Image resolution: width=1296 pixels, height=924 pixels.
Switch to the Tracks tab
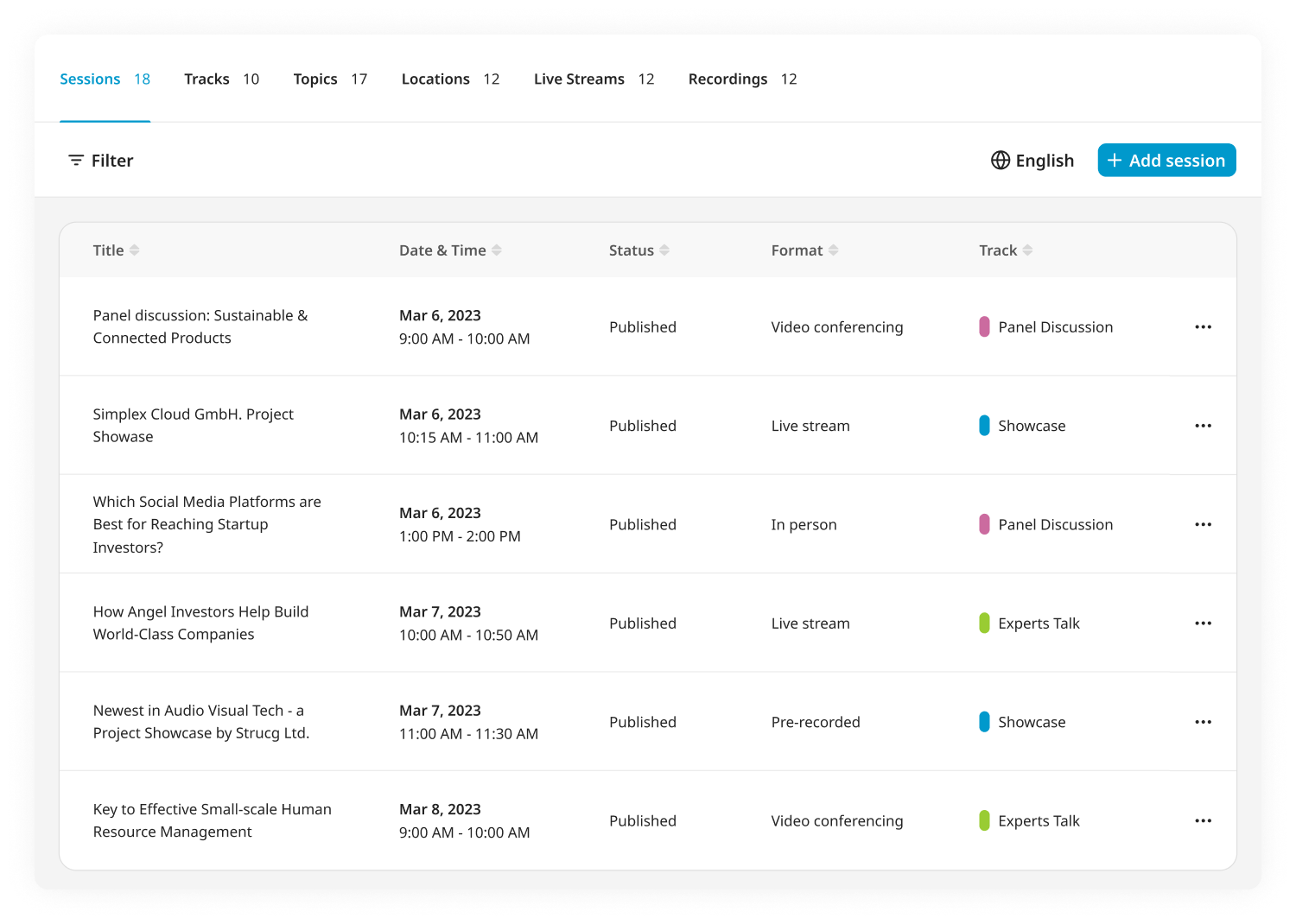(221, 79)
